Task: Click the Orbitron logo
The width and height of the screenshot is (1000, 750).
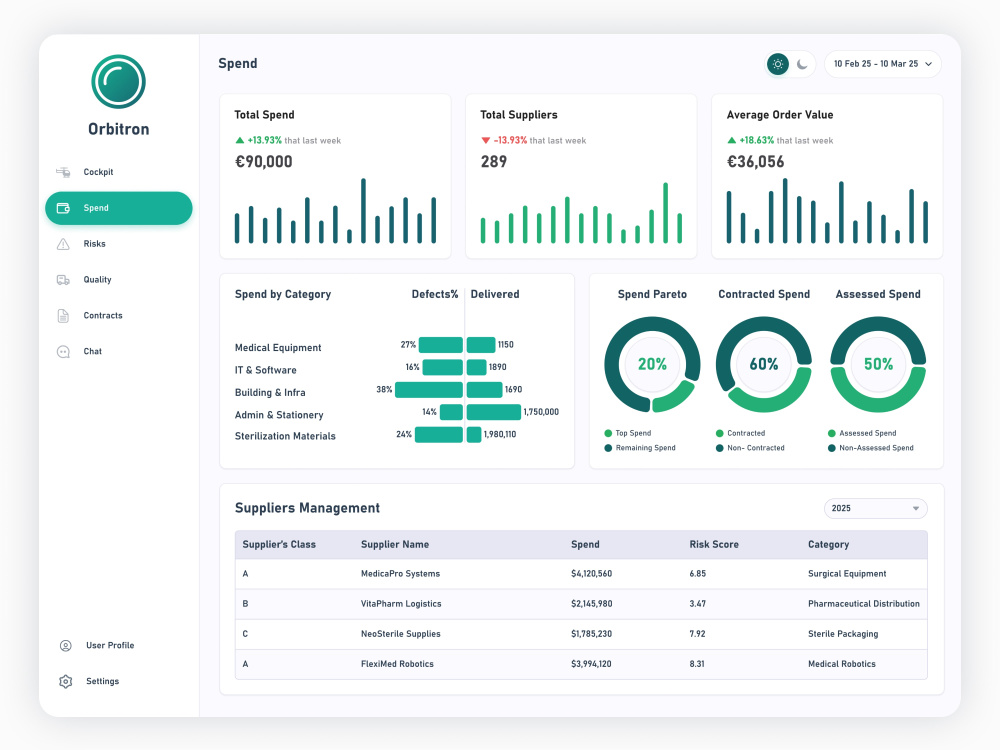Action: pyautogui.click(x=118, y=82)
